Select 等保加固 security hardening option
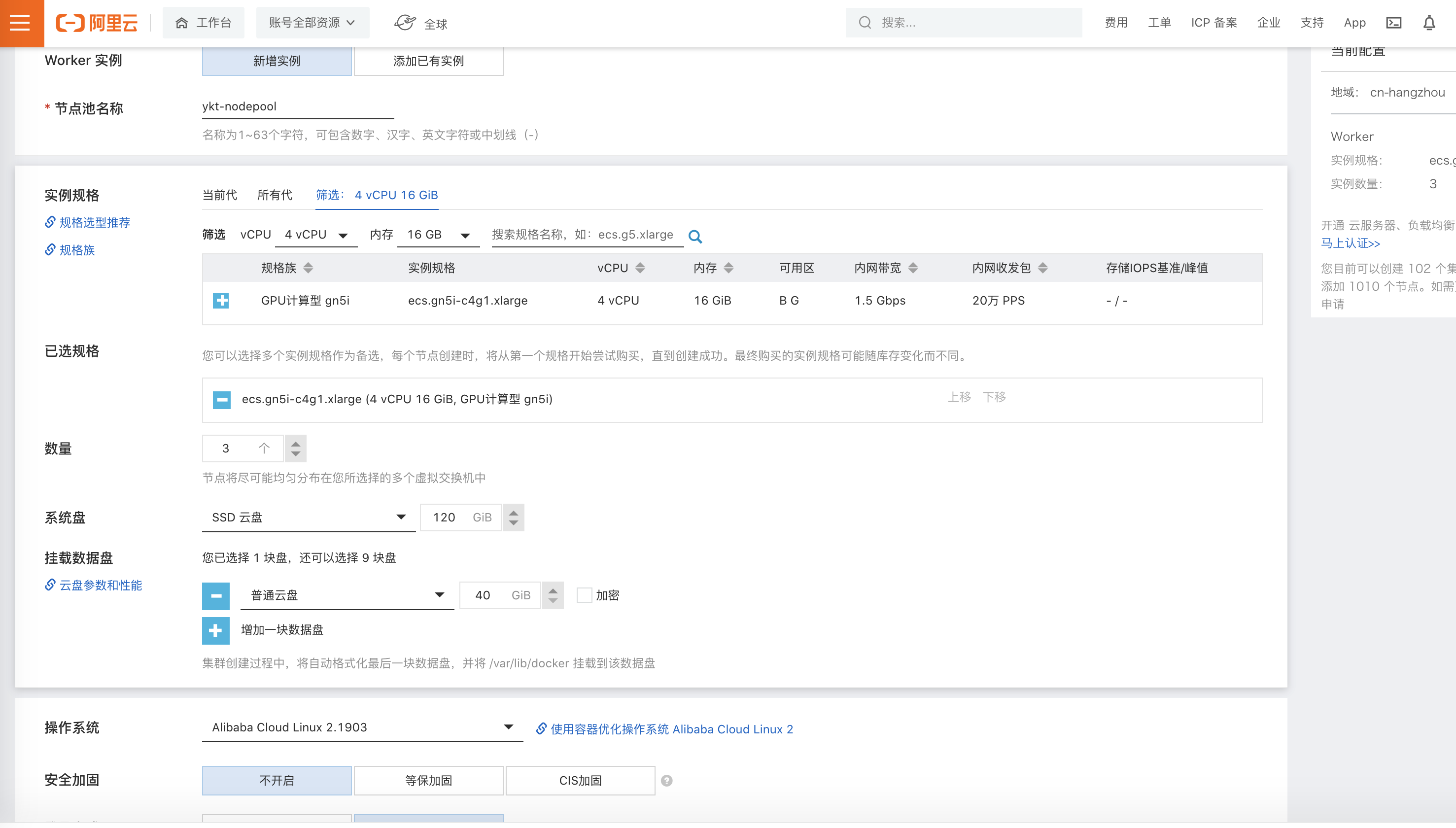Image resolution: width=1456 pixels, height=828 pixels. tap(428, 780)
